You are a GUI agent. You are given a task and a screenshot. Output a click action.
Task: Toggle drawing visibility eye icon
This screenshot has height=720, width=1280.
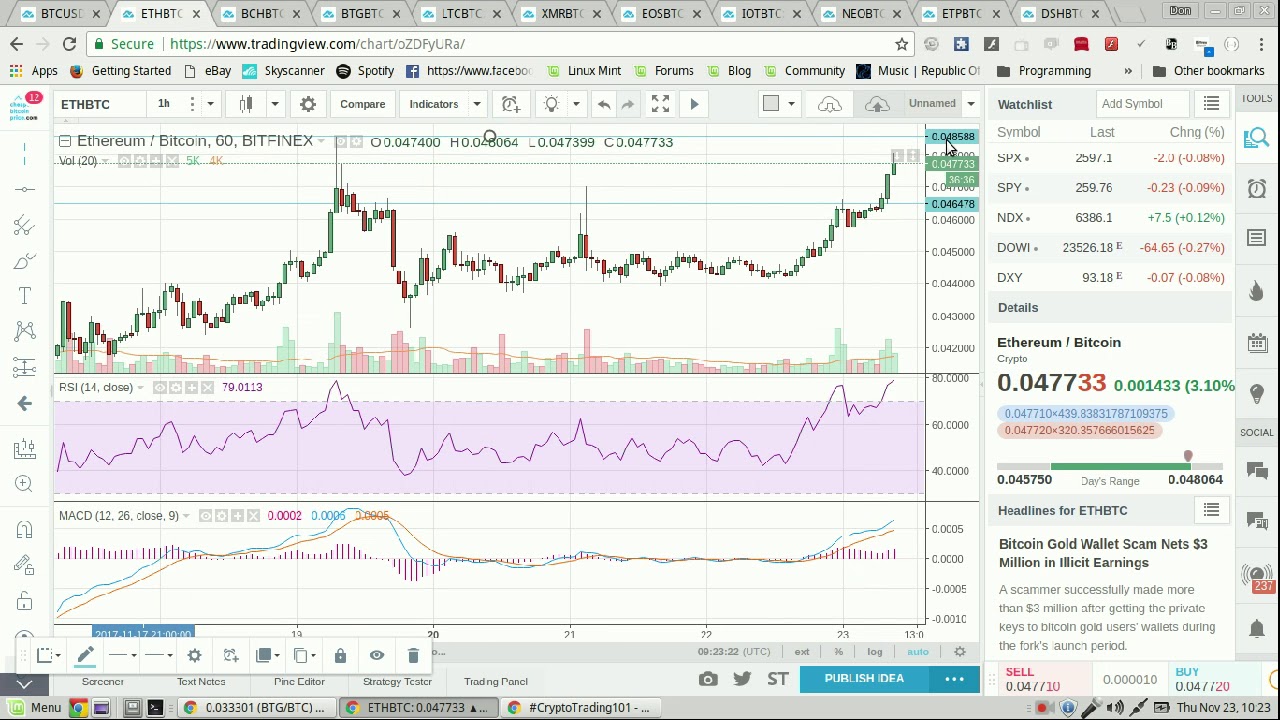[377, 656]
